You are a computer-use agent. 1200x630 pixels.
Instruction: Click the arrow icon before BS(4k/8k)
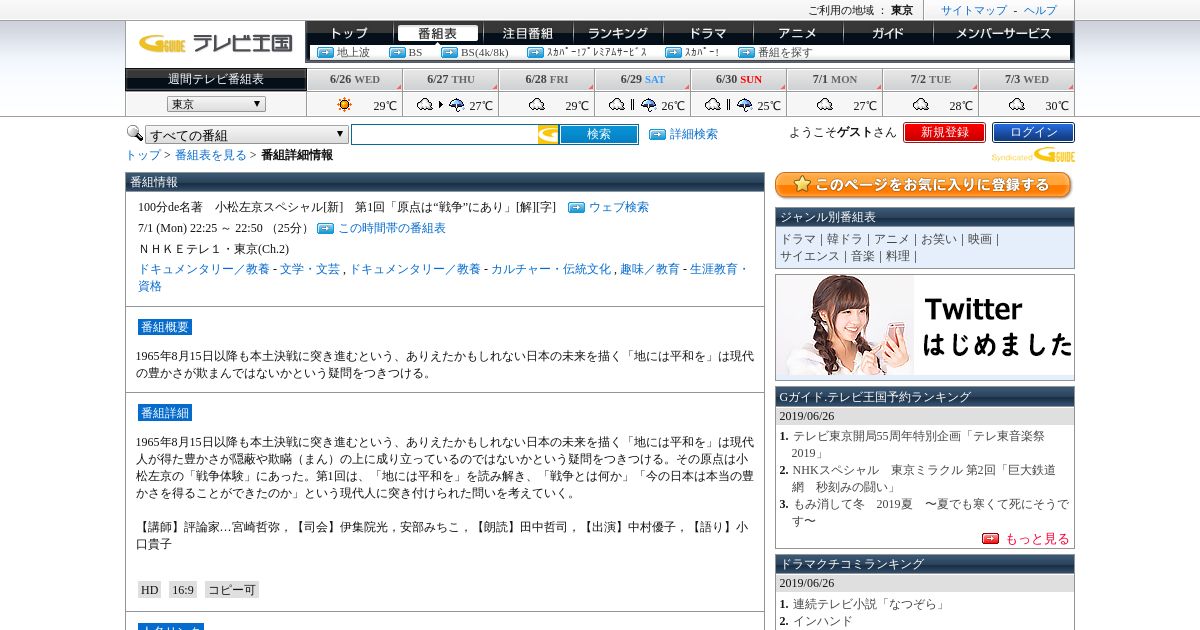click(449, 52)
